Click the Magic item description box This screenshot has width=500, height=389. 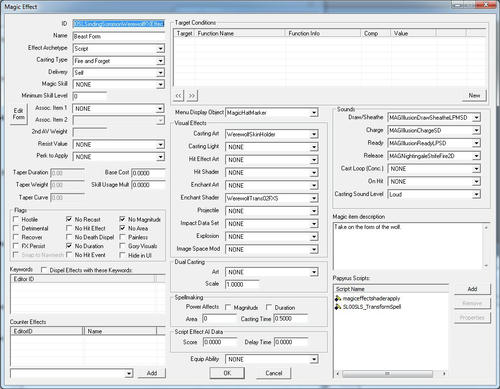[411, 246]
